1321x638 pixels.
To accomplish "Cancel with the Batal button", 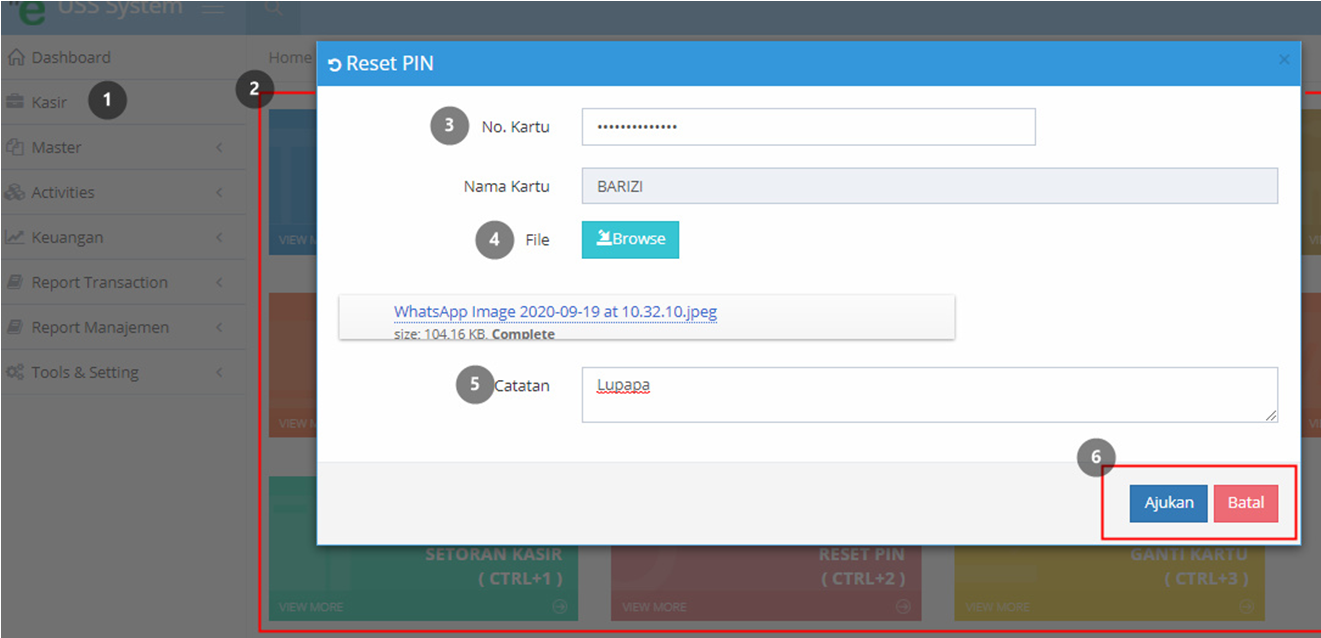I will (1246, 503).
